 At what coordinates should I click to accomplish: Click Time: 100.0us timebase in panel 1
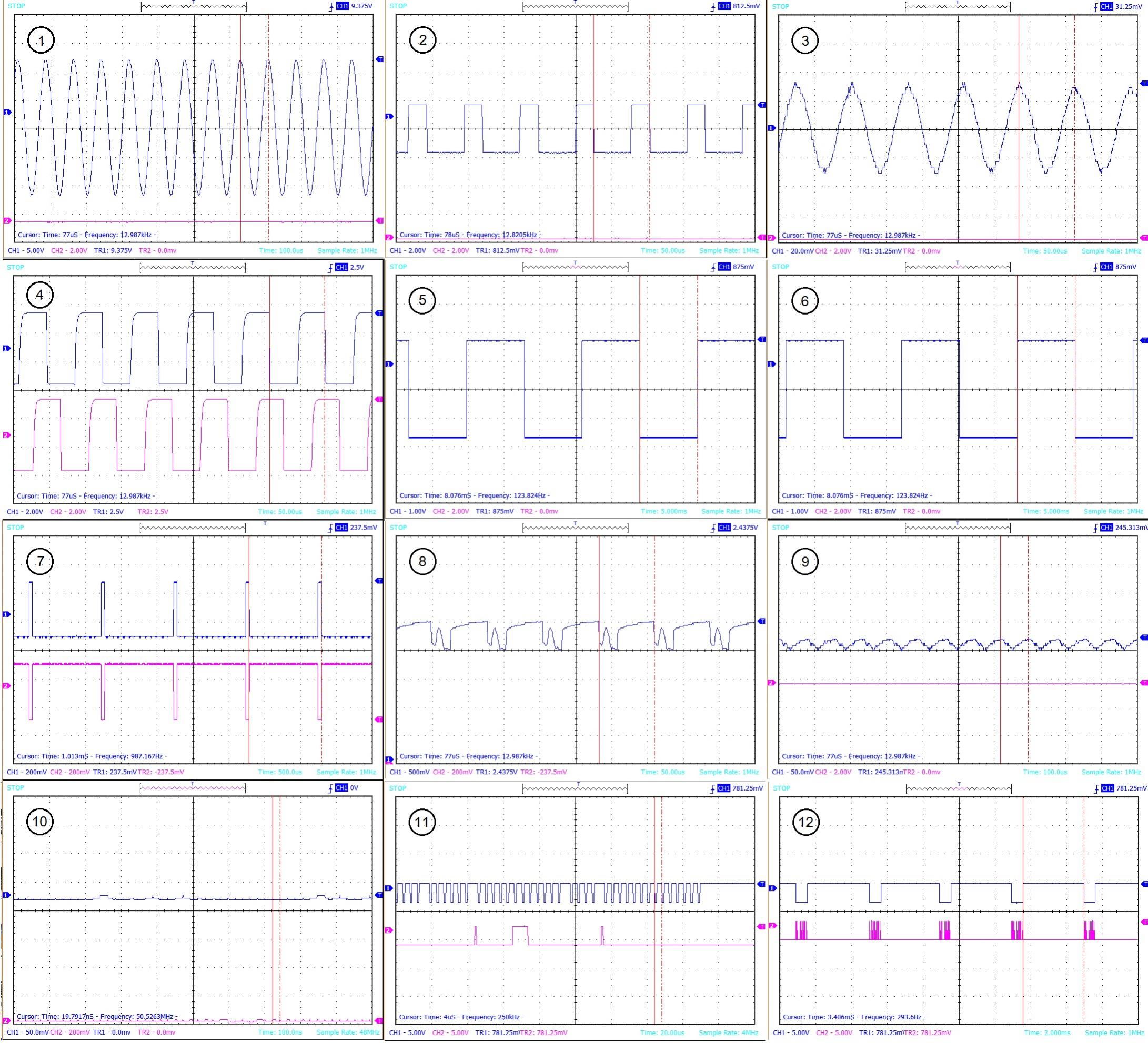(x=281, y=250)
